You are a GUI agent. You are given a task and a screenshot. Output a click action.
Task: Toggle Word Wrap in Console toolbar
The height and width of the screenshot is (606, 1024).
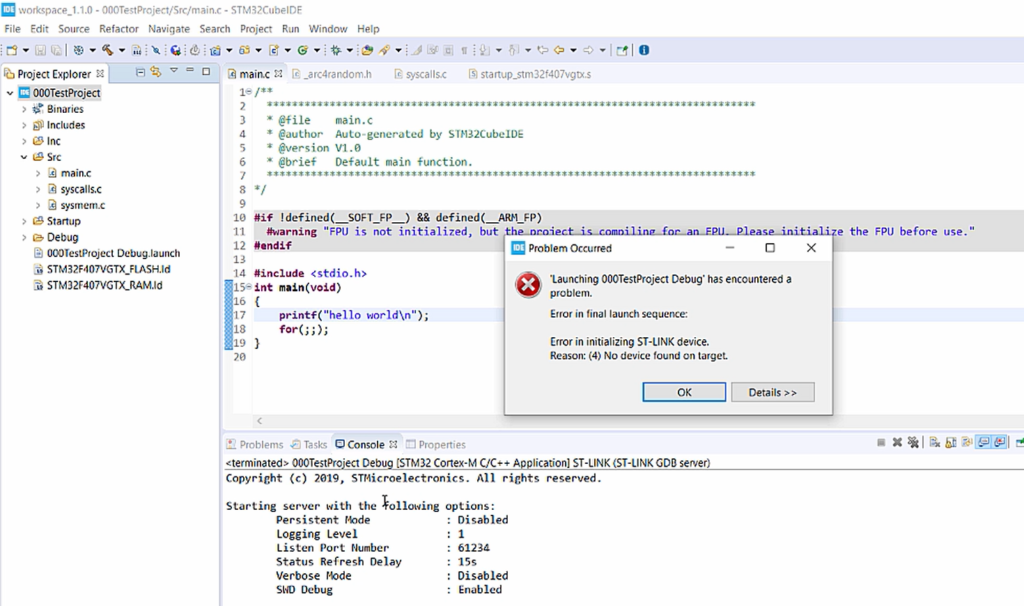(967, 443)
